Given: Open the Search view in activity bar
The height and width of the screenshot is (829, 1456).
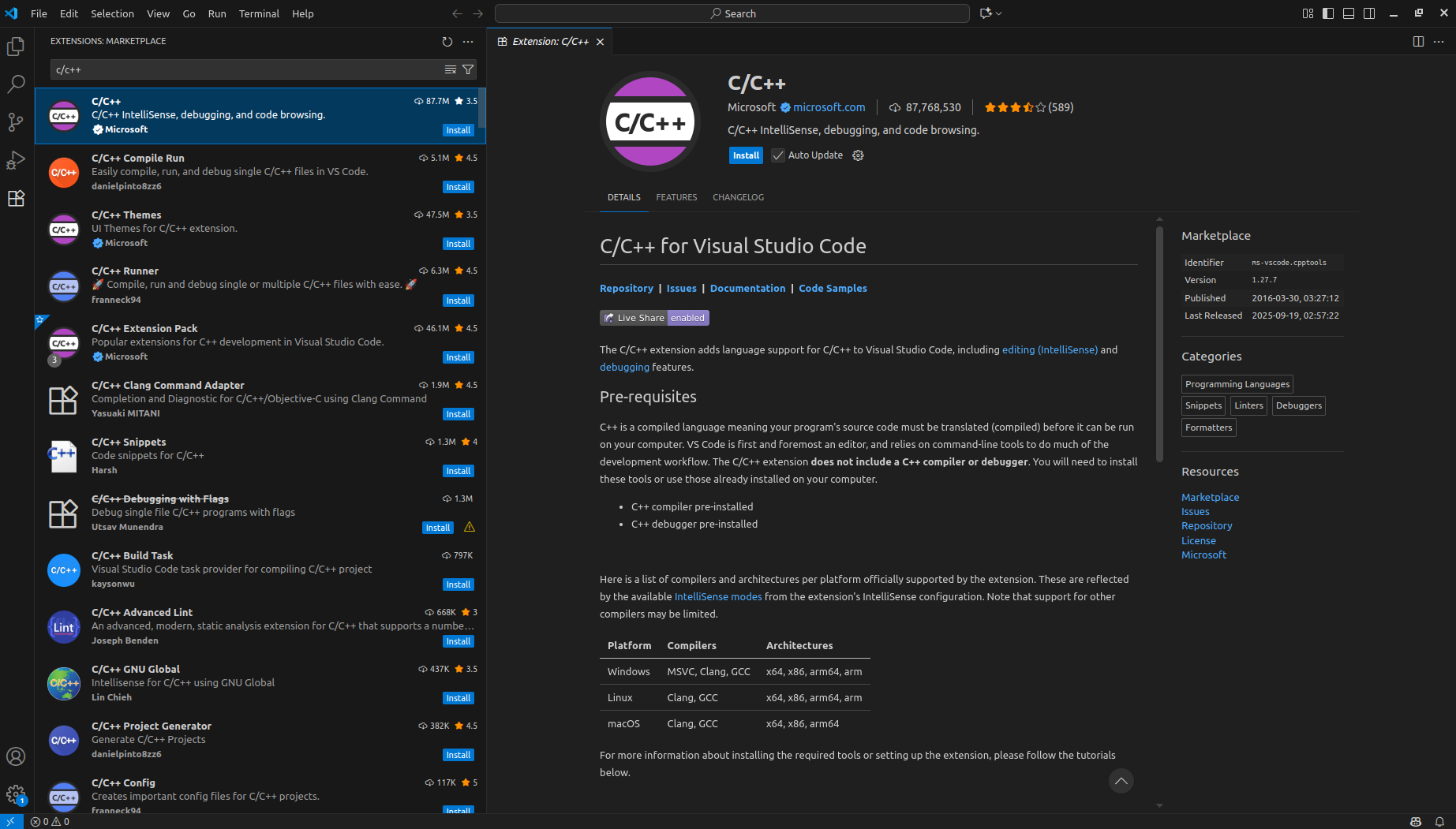Looking at the screenshot, I should click(x=16, y=84).
